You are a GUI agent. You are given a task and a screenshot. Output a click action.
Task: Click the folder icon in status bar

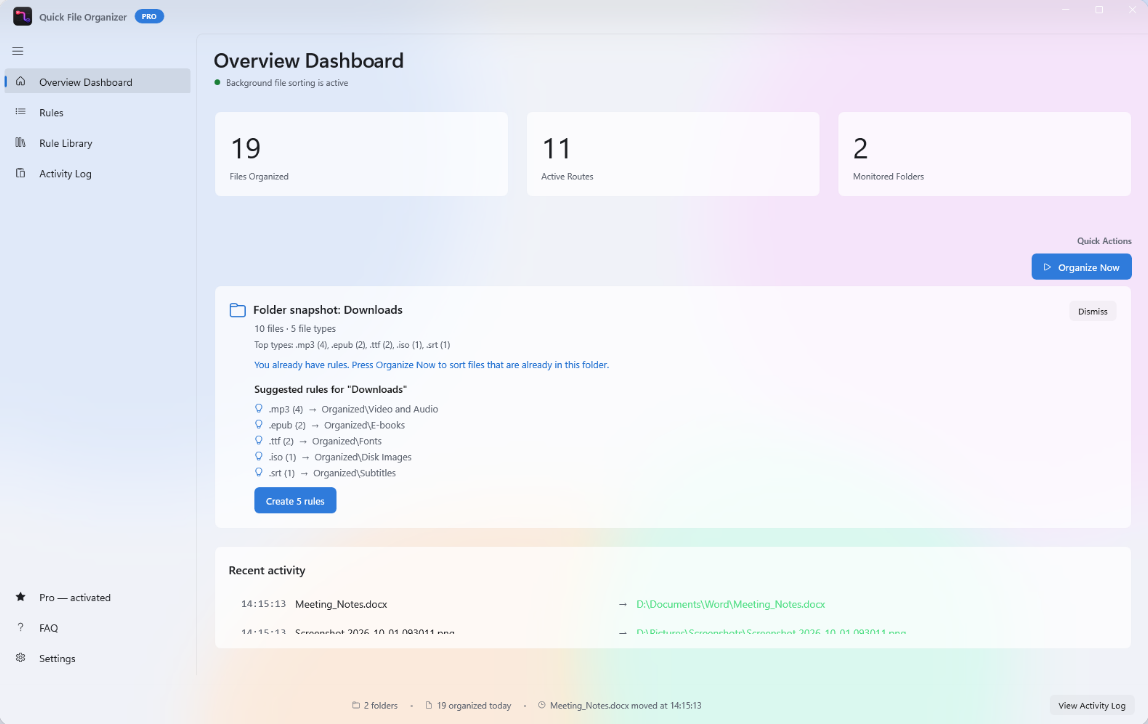(356, 705)
